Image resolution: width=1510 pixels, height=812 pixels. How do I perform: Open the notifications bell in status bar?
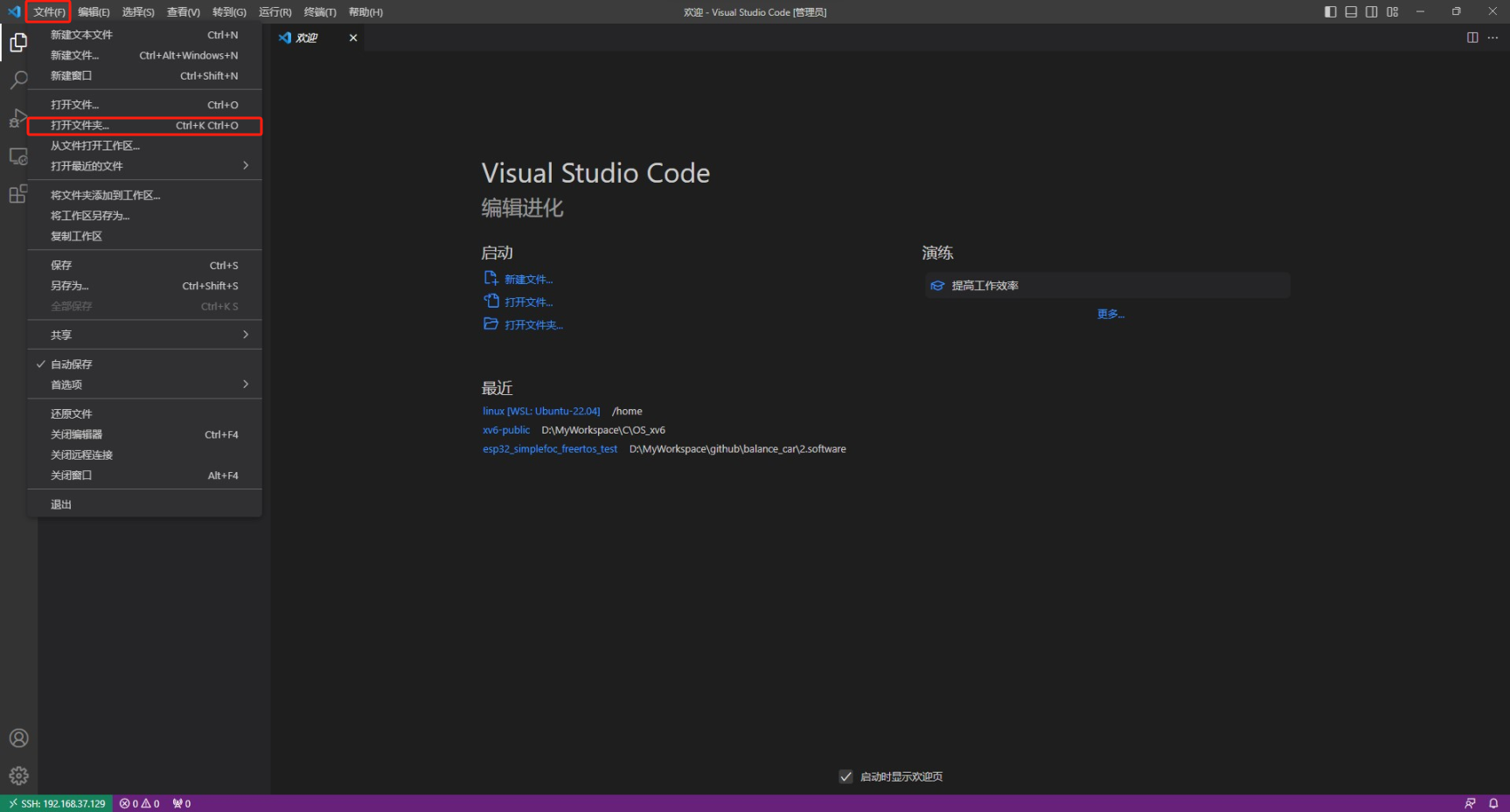(x=1493, y=803)
